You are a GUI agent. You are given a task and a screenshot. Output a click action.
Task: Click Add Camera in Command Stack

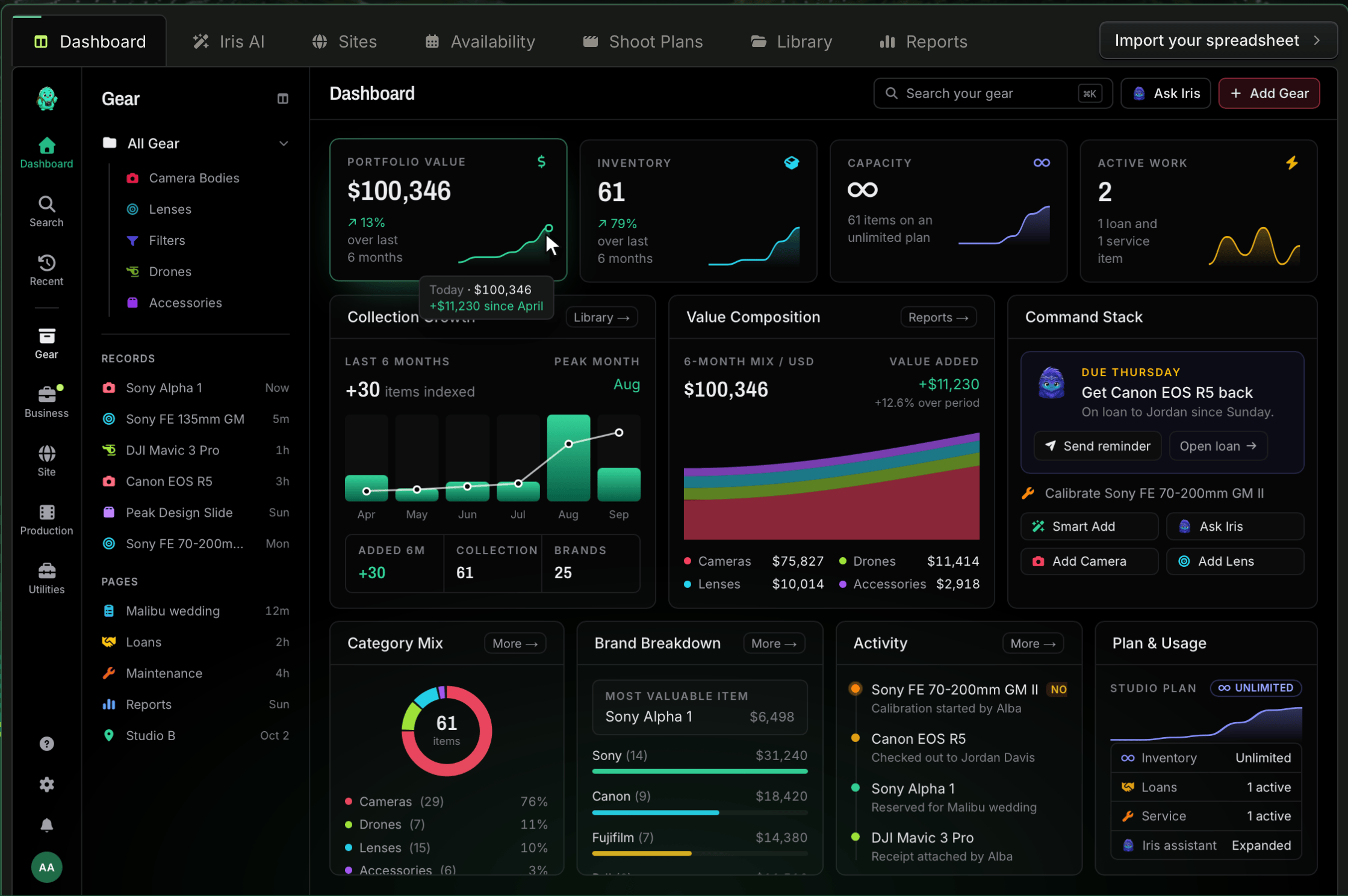[1089, 561]
